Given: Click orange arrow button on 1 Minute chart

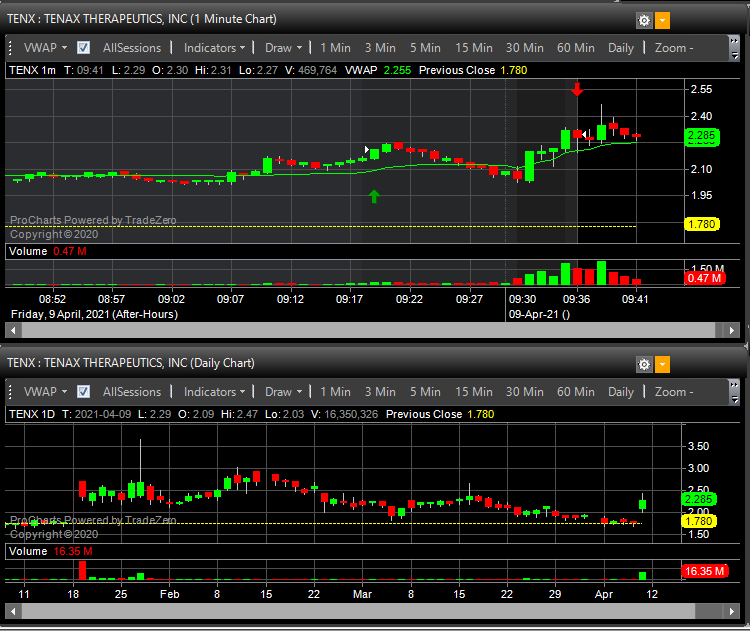Looking at the screenshot, I should click(663, 20).
